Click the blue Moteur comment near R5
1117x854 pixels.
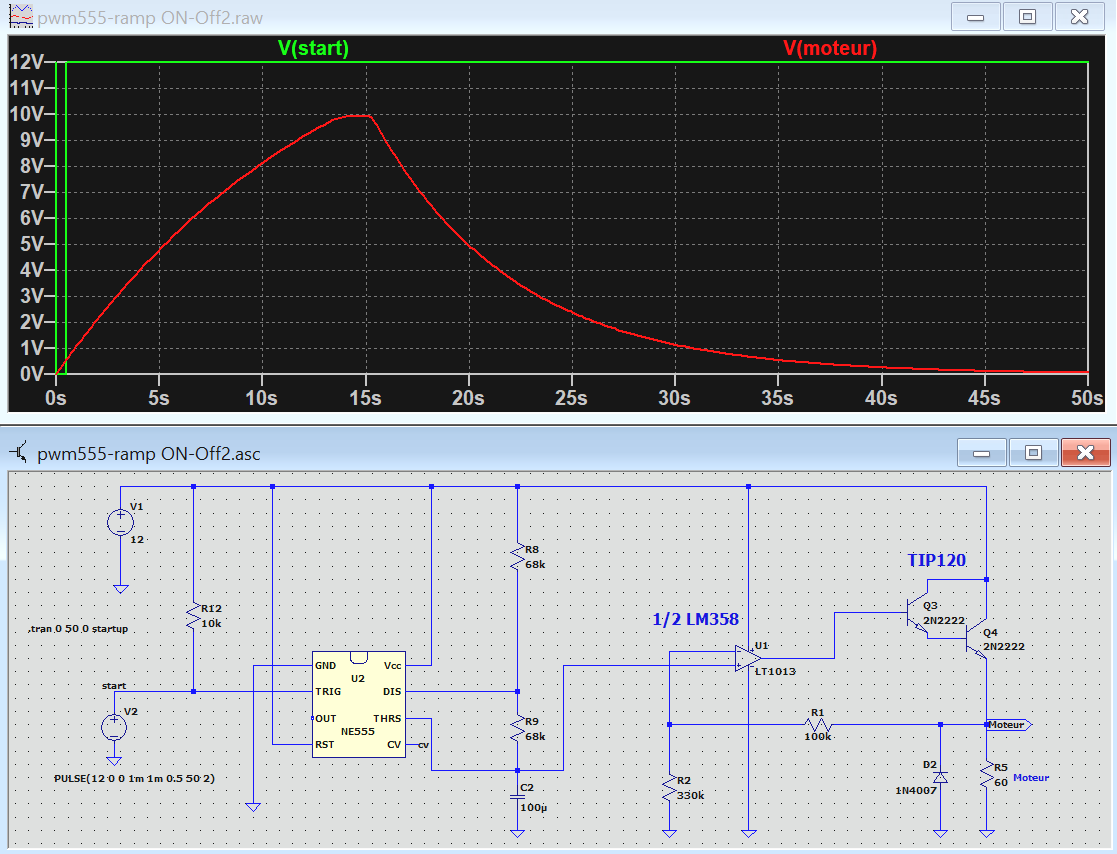pos(1031,777)
